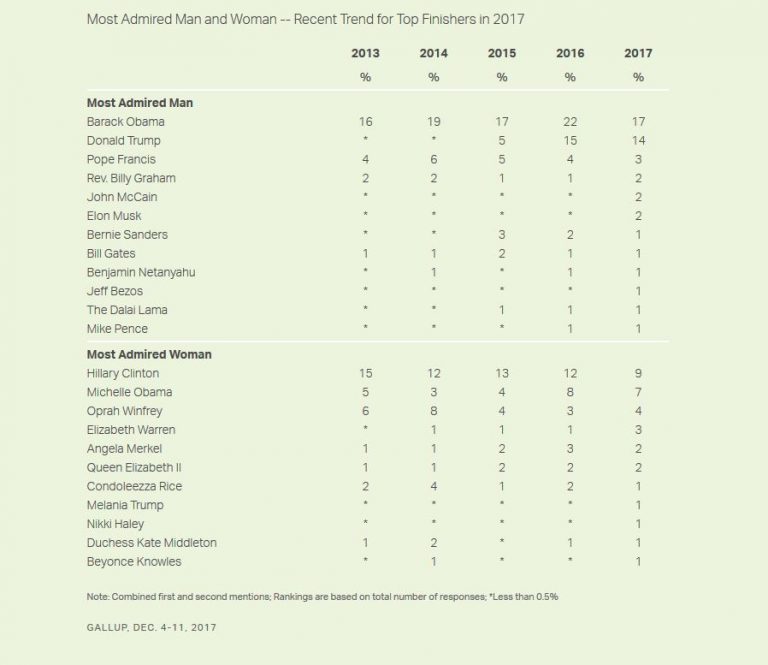Click the Donald Trump row label
Viewport: 768px width, 665px height.
click(124, 140)
